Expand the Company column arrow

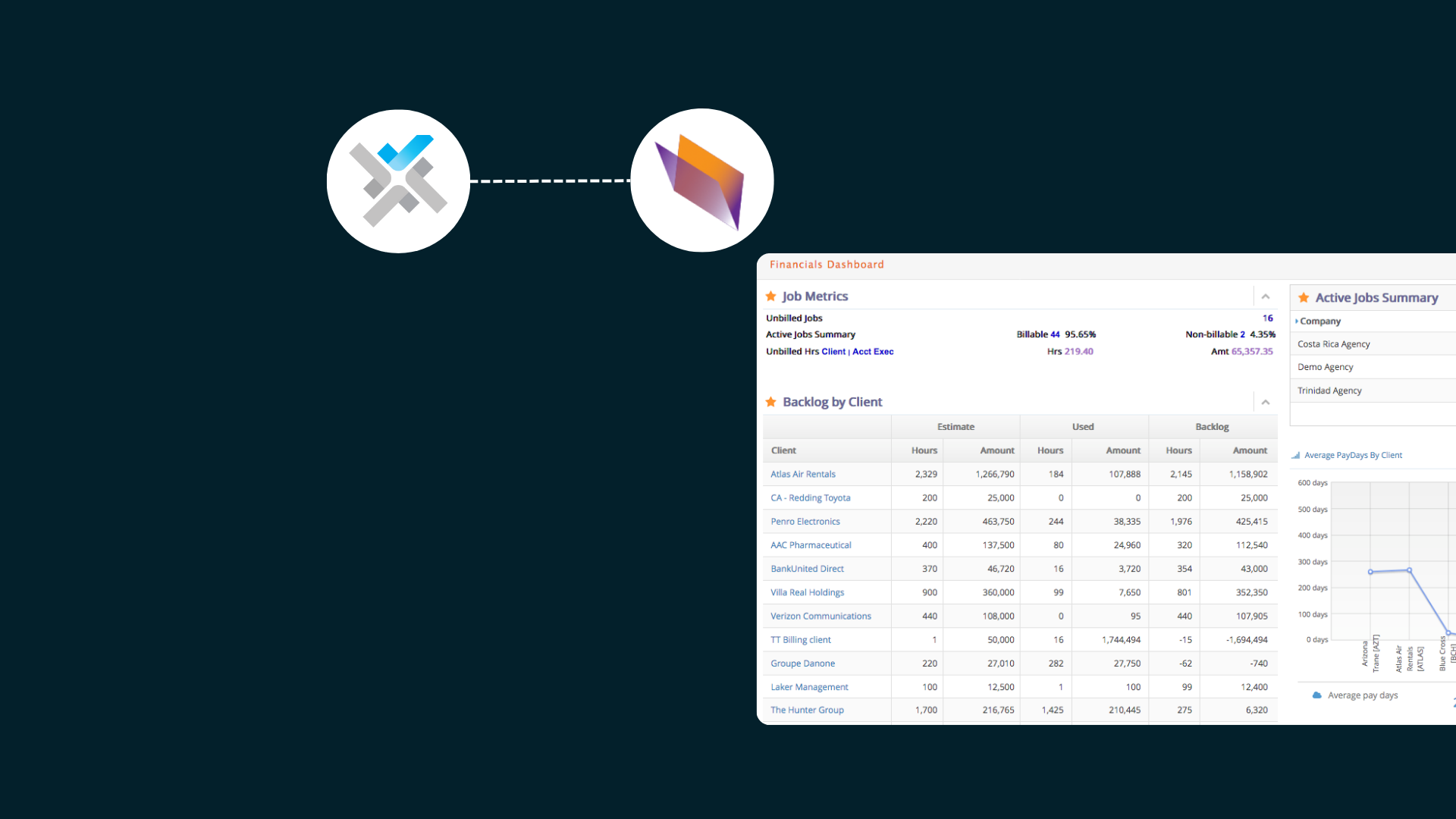[1297, 321]
